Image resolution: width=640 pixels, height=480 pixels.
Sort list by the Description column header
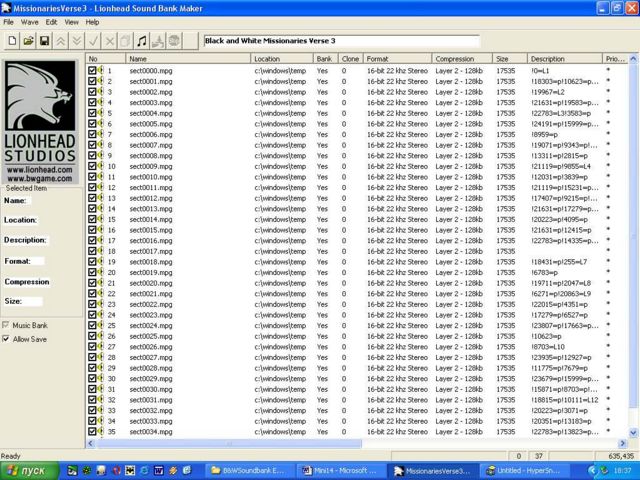pyautogui.click(x=565, y=59)
